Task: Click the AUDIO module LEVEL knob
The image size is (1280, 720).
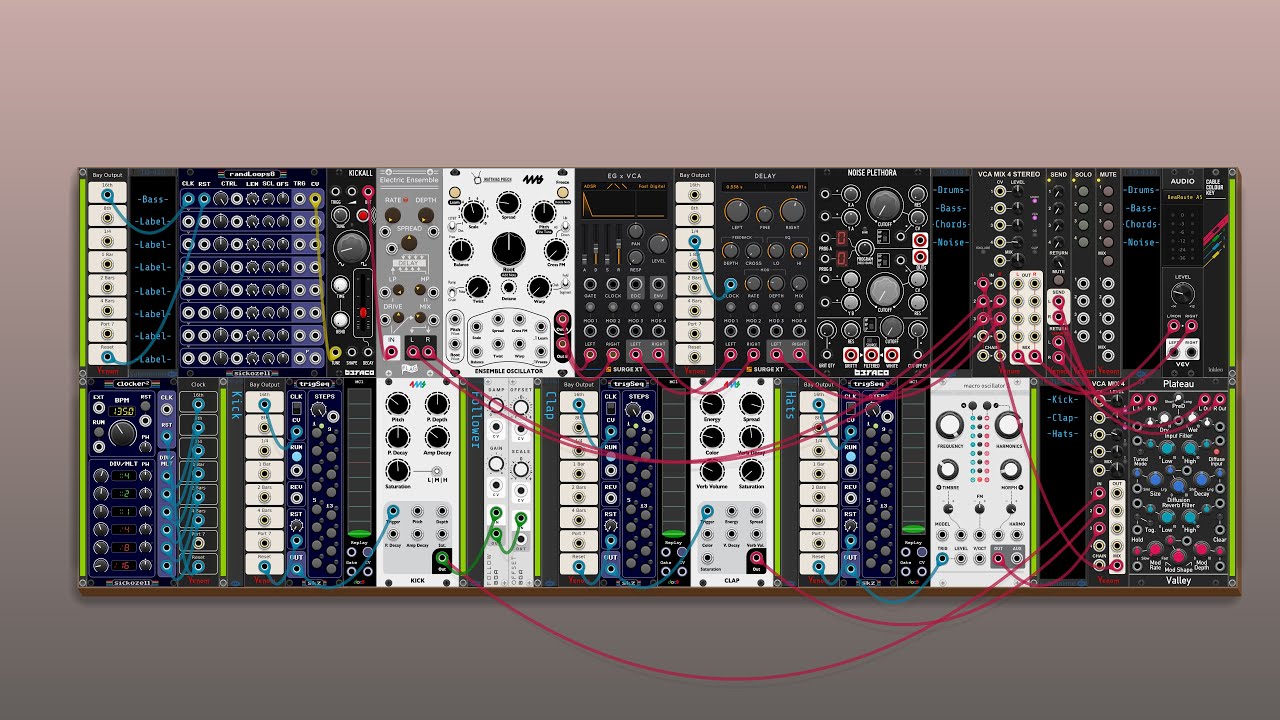Action: (x=1183, y=293)
